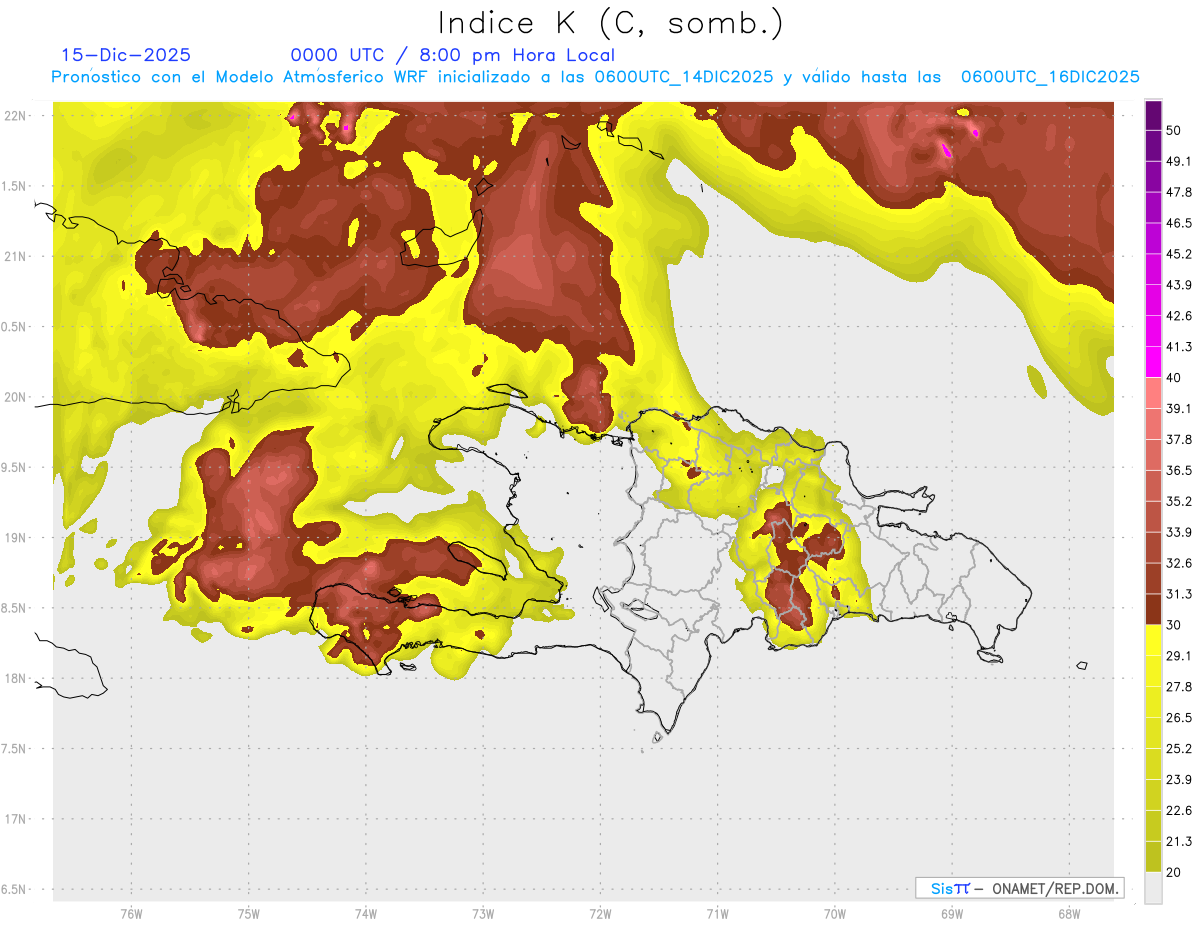Click the '40' legend value

[x=1175, y=378]
